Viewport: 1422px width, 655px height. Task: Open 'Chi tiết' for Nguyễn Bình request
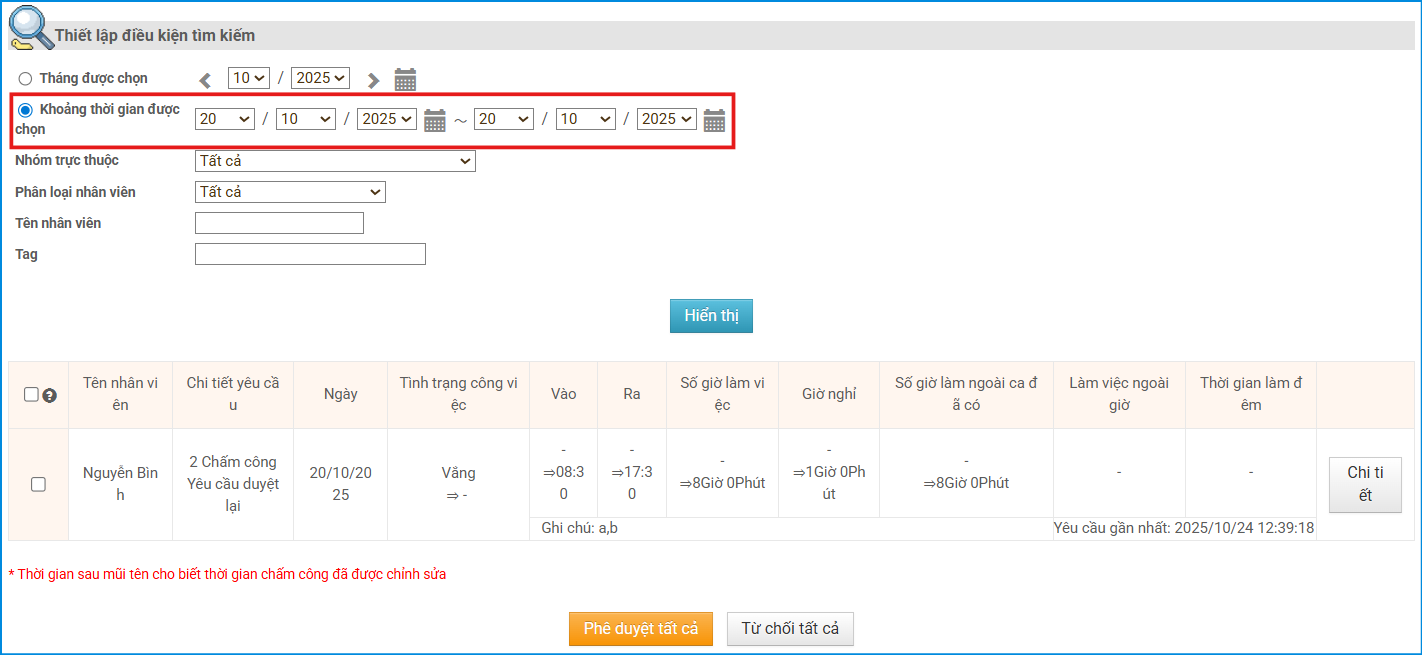pyautogui.click(x=1365, y=485)
